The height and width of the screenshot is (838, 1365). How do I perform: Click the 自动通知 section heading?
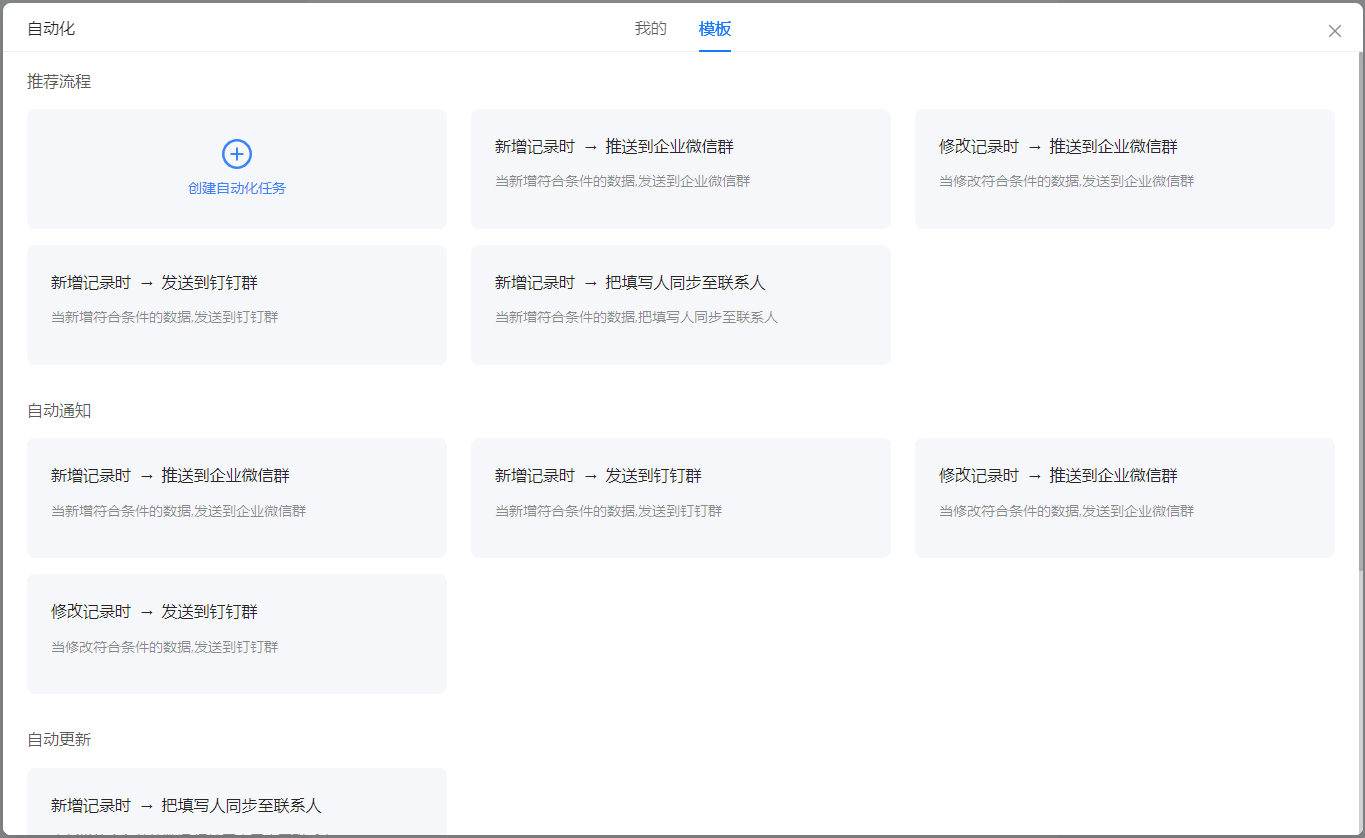pos(59,411)
